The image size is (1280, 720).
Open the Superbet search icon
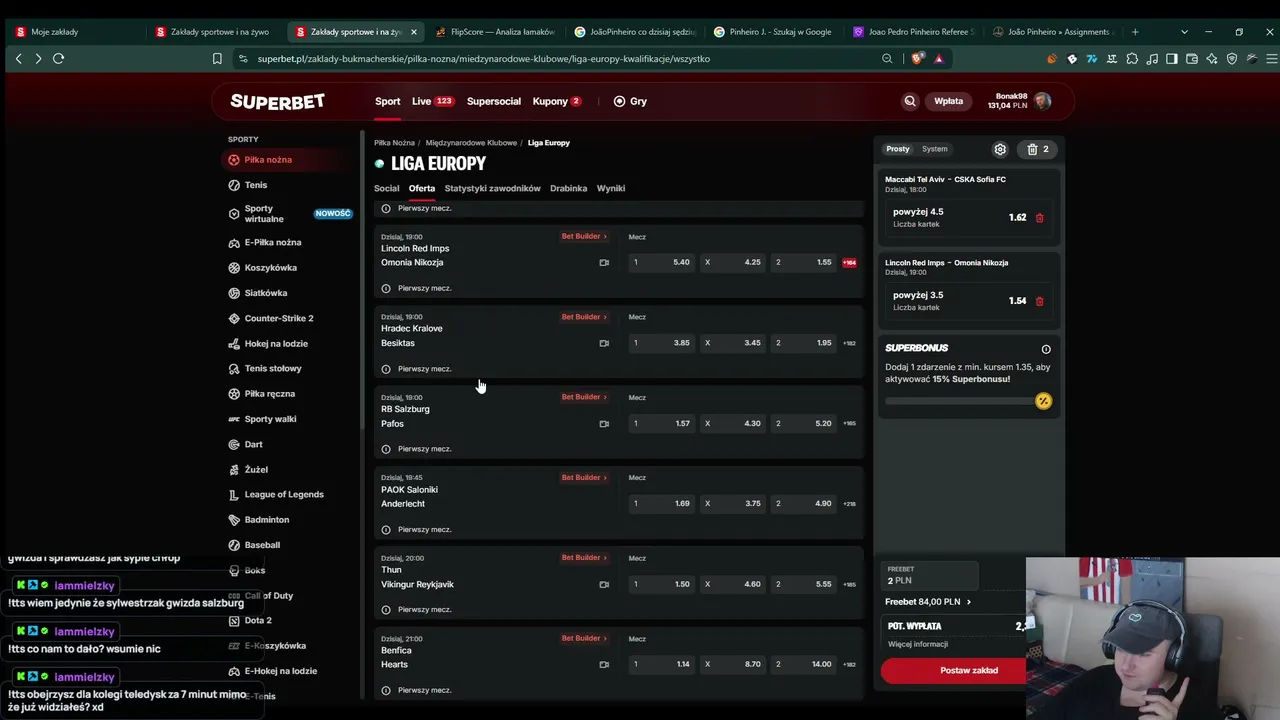(x=910, y=101)
